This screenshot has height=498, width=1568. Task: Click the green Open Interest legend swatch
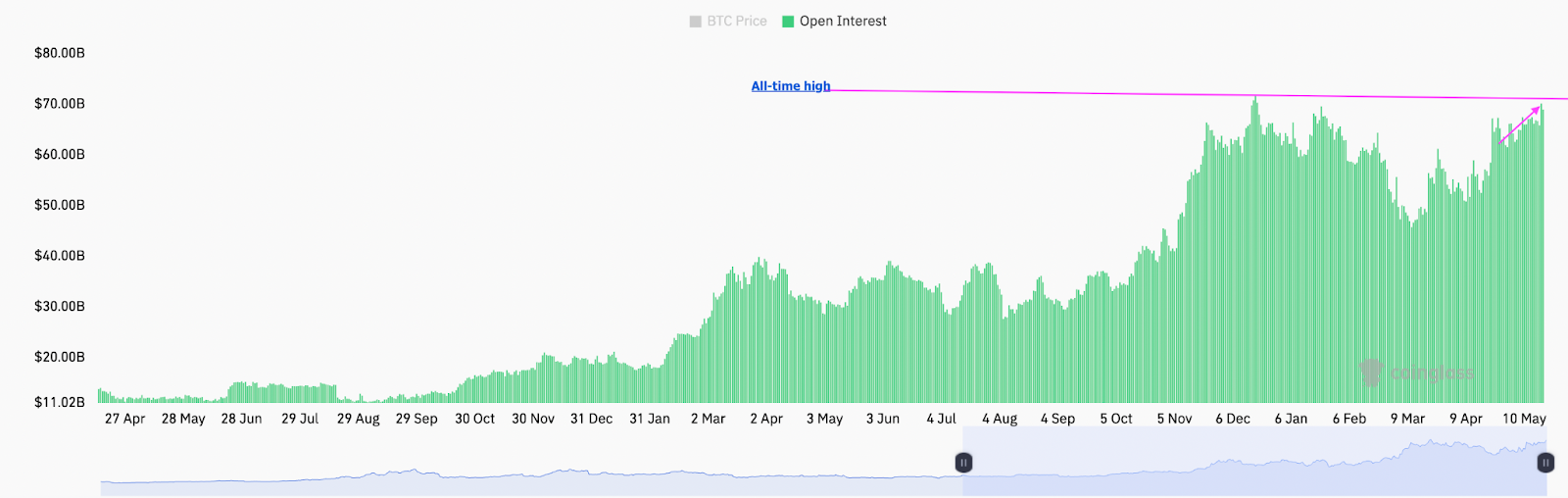[788, 22]
